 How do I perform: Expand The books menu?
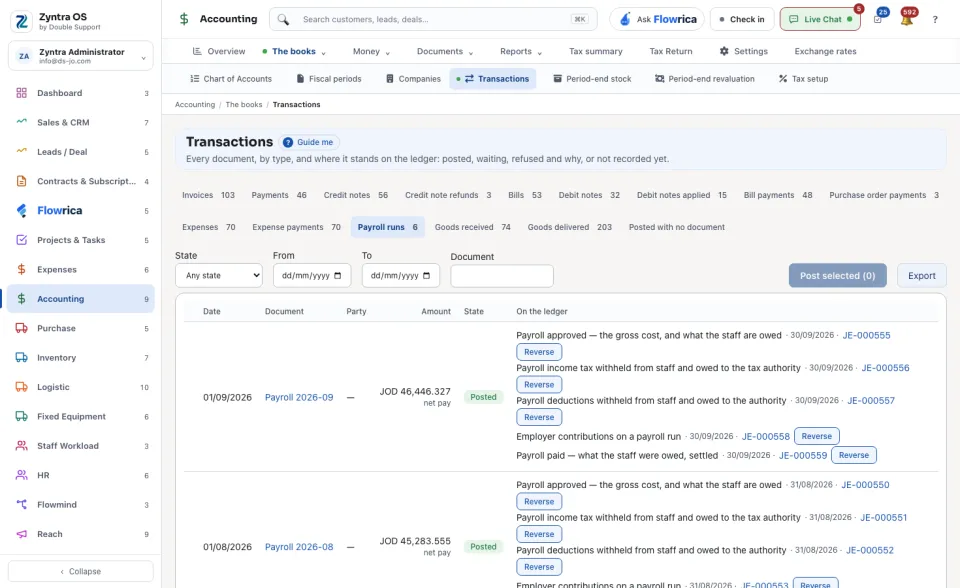pyautogui.click(x=294, y=51)
